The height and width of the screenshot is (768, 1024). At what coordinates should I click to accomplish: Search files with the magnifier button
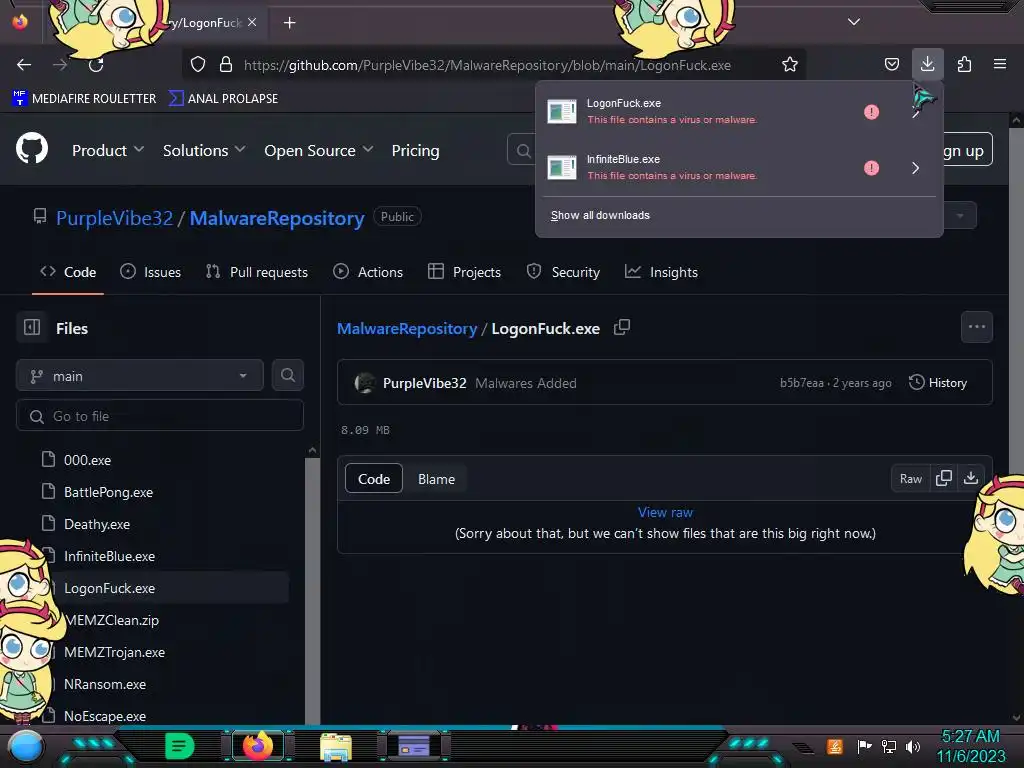click(x=287, y=376)
